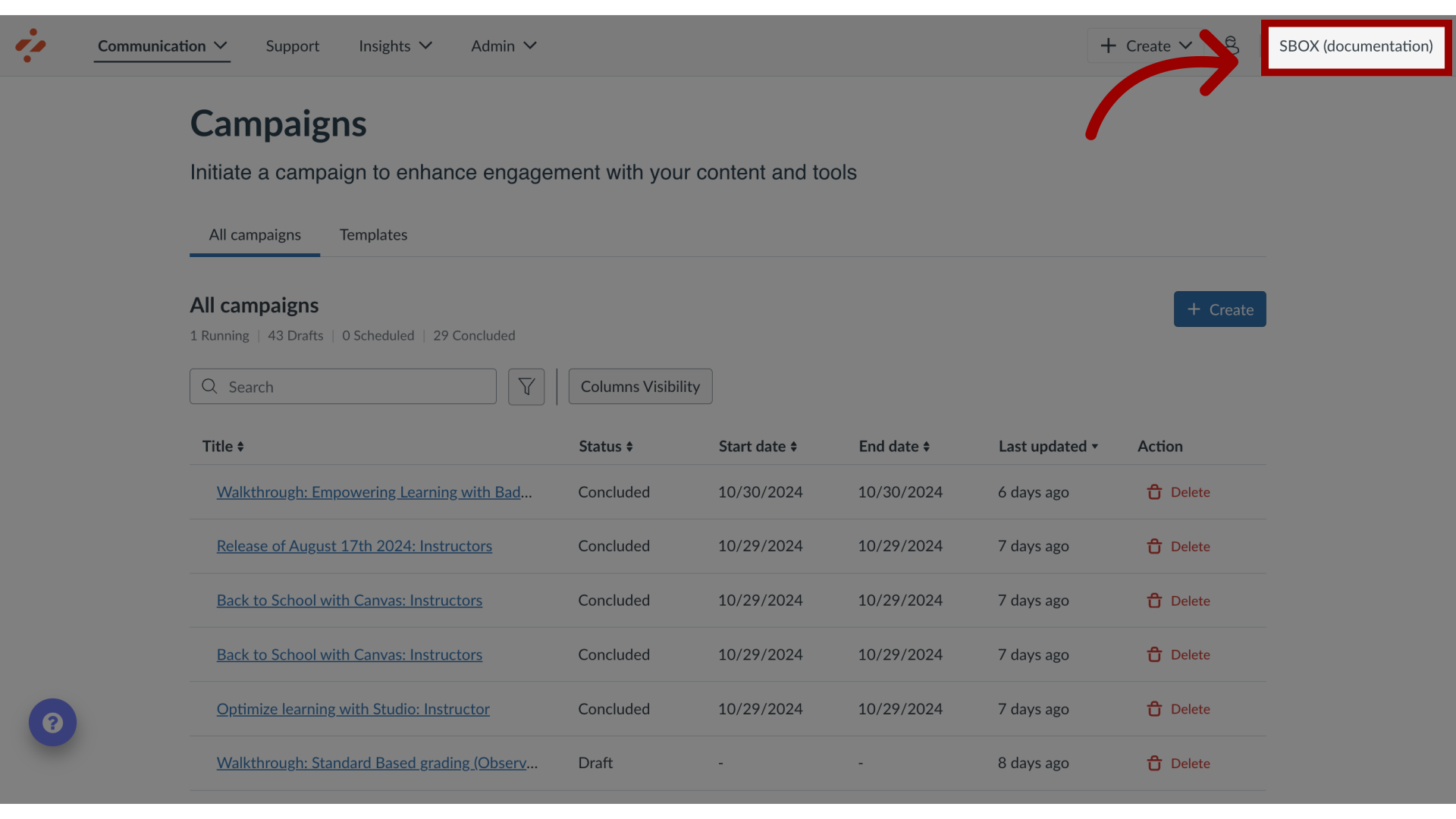Viewport: 1456px width, 819px height.
Task: Expand the Admin dropdown menu
Action: 503,45
